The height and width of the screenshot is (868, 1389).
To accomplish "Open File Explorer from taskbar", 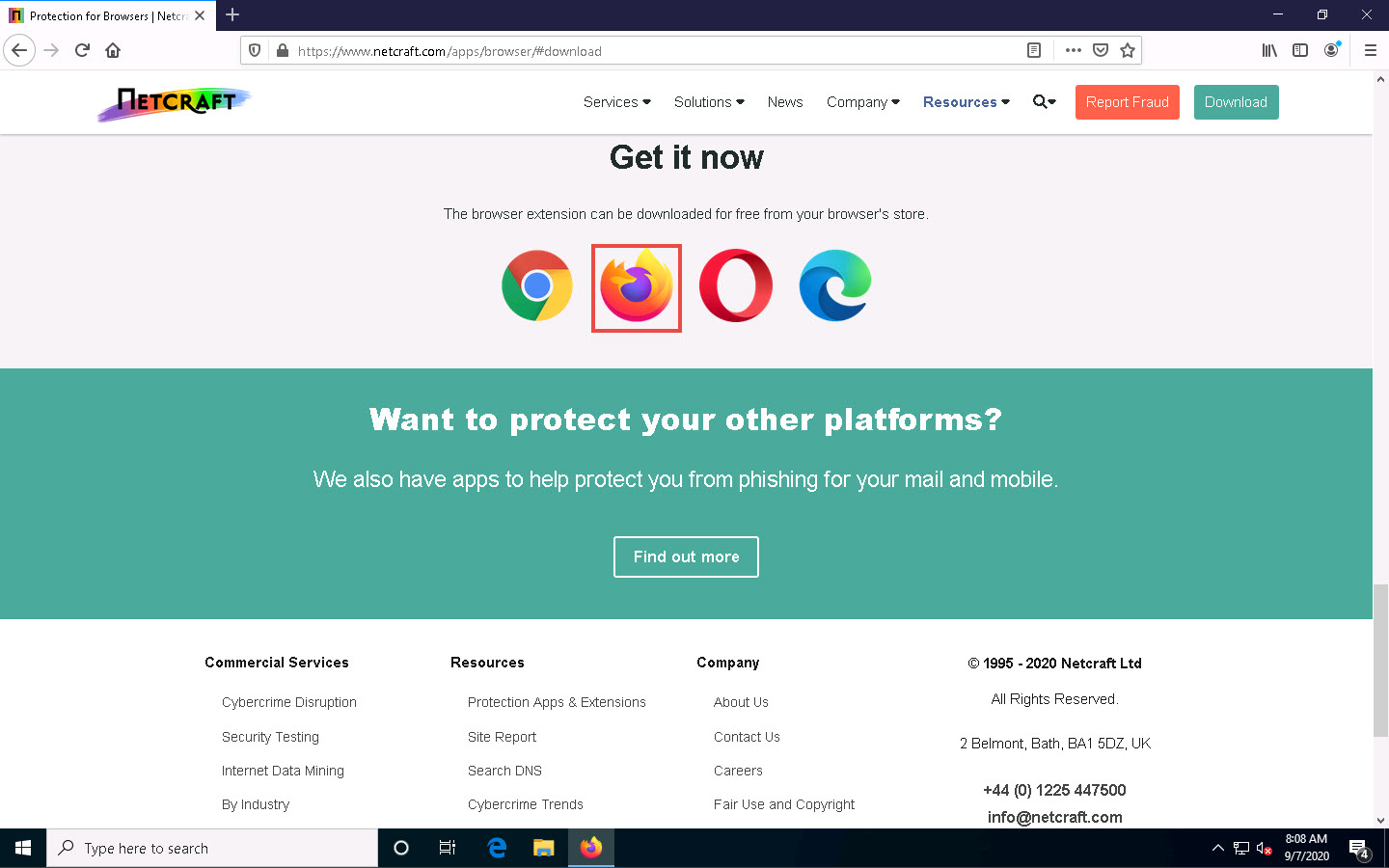I will [x=544, y=848].
